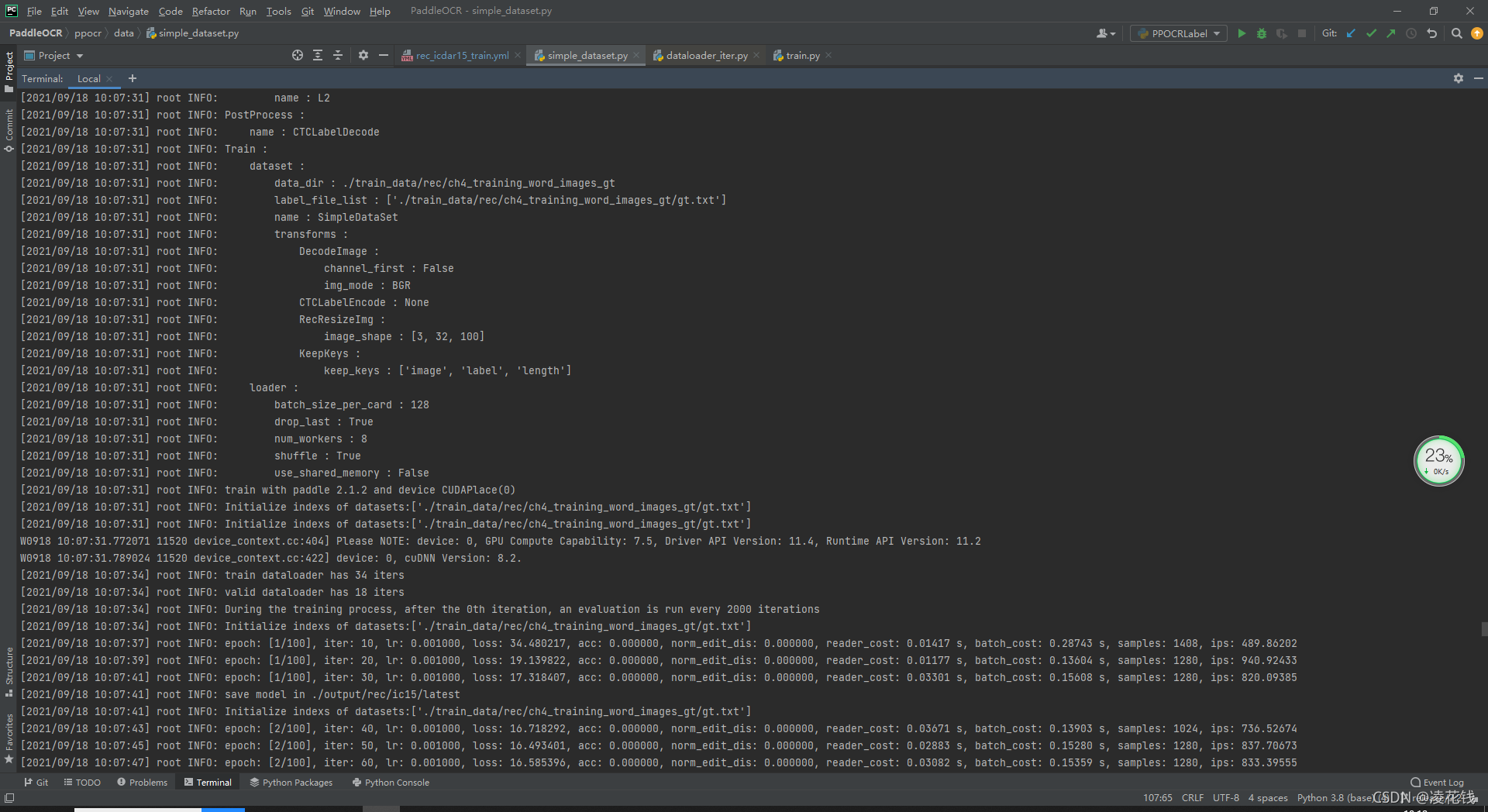Screen dimensions: 1488x812
Task: Click UTF-8 encoding in status bar
Action: click(1225, 798)
